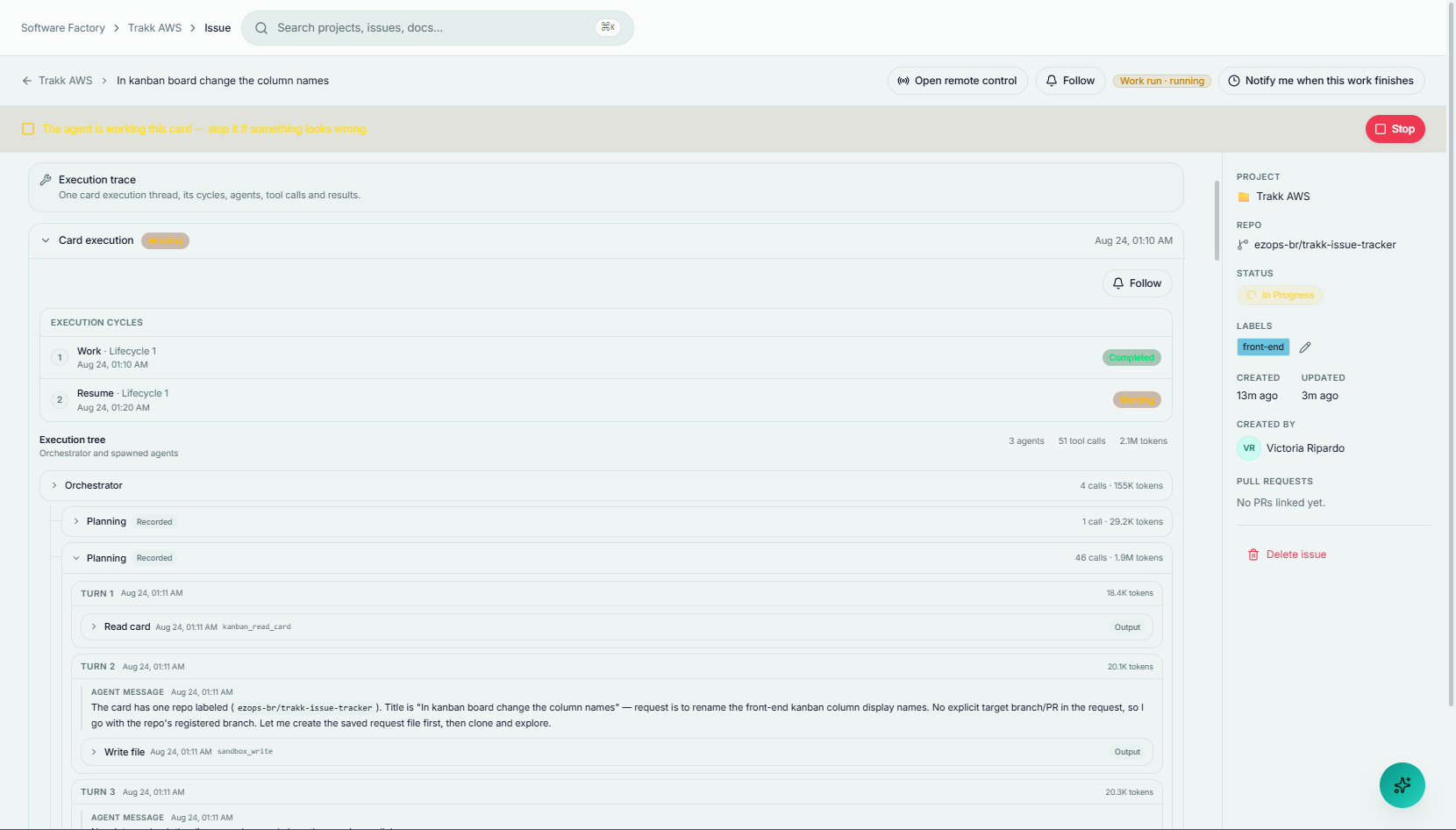Collapse the Card execution section
1456x830 pixels.
coord(46,240)
